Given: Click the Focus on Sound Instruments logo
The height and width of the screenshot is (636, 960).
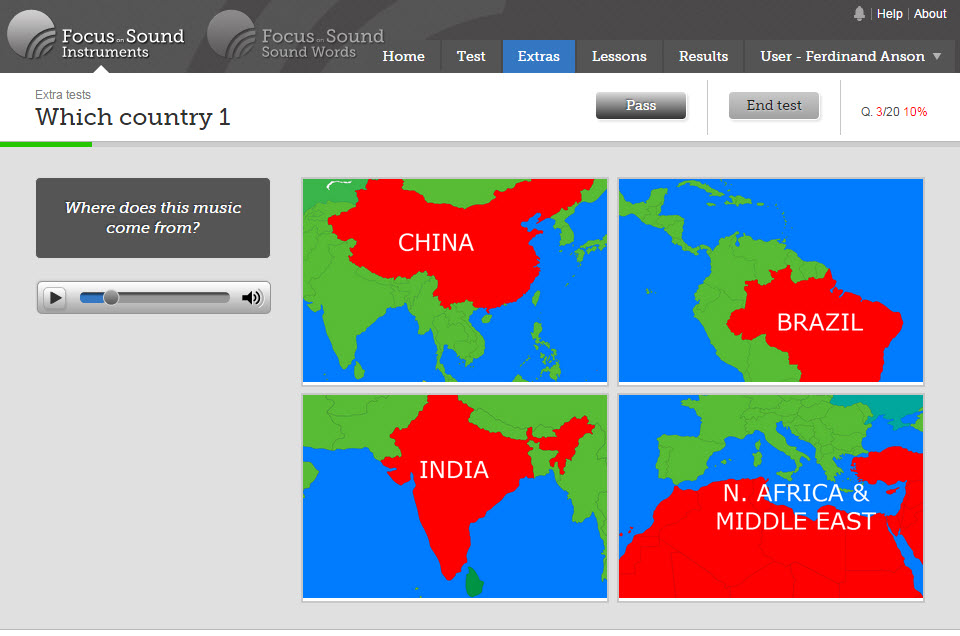Looking at the screenshot, I should (96, 36).
